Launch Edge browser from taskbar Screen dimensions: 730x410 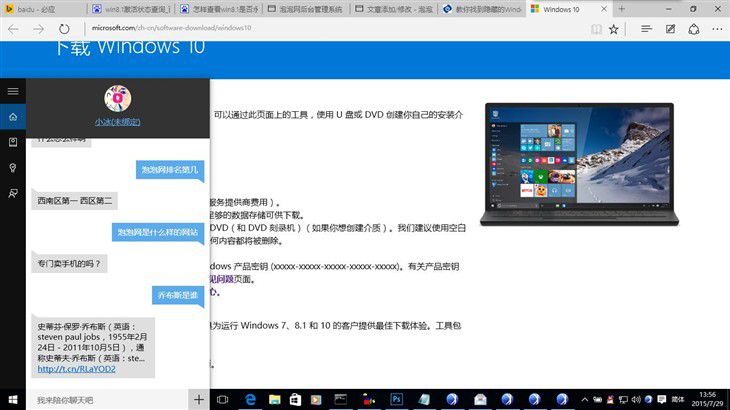coord(250,399)
